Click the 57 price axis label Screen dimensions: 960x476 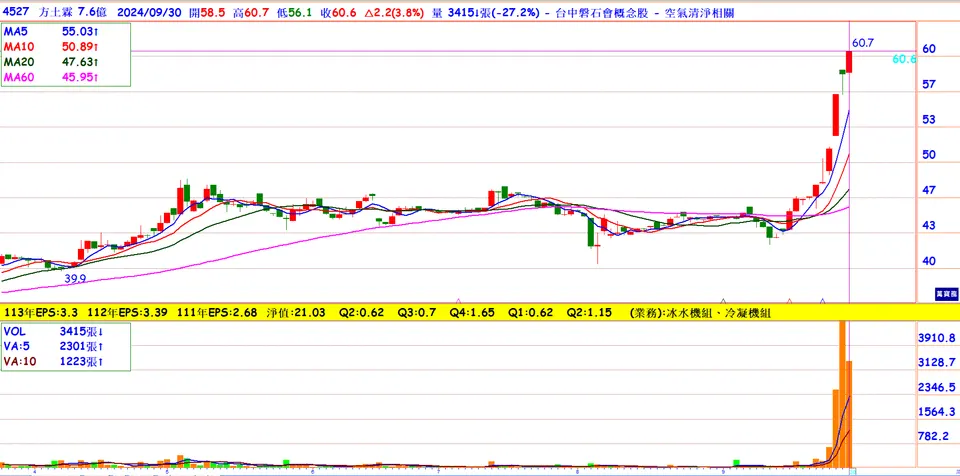(x=929, y=84)
